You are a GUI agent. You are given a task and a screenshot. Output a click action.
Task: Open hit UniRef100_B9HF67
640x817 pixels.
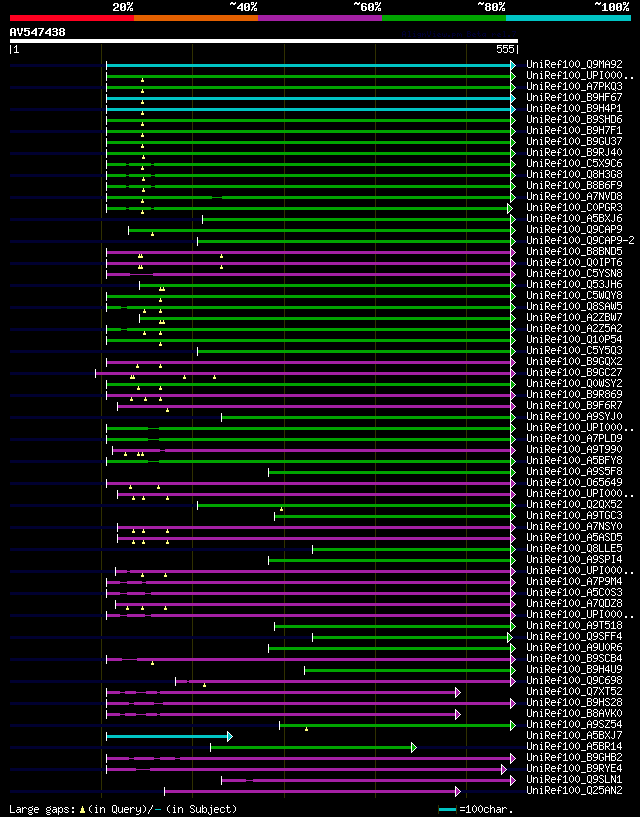tap(574, 97)
